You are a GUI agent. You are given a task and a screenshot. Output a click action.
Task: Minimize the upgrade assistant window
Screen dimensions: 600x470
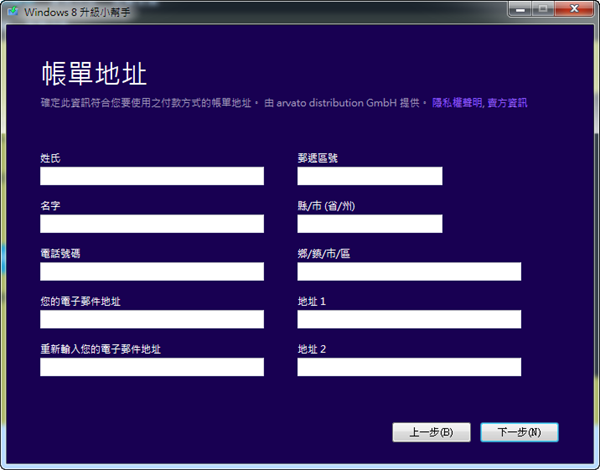(520, 9)
